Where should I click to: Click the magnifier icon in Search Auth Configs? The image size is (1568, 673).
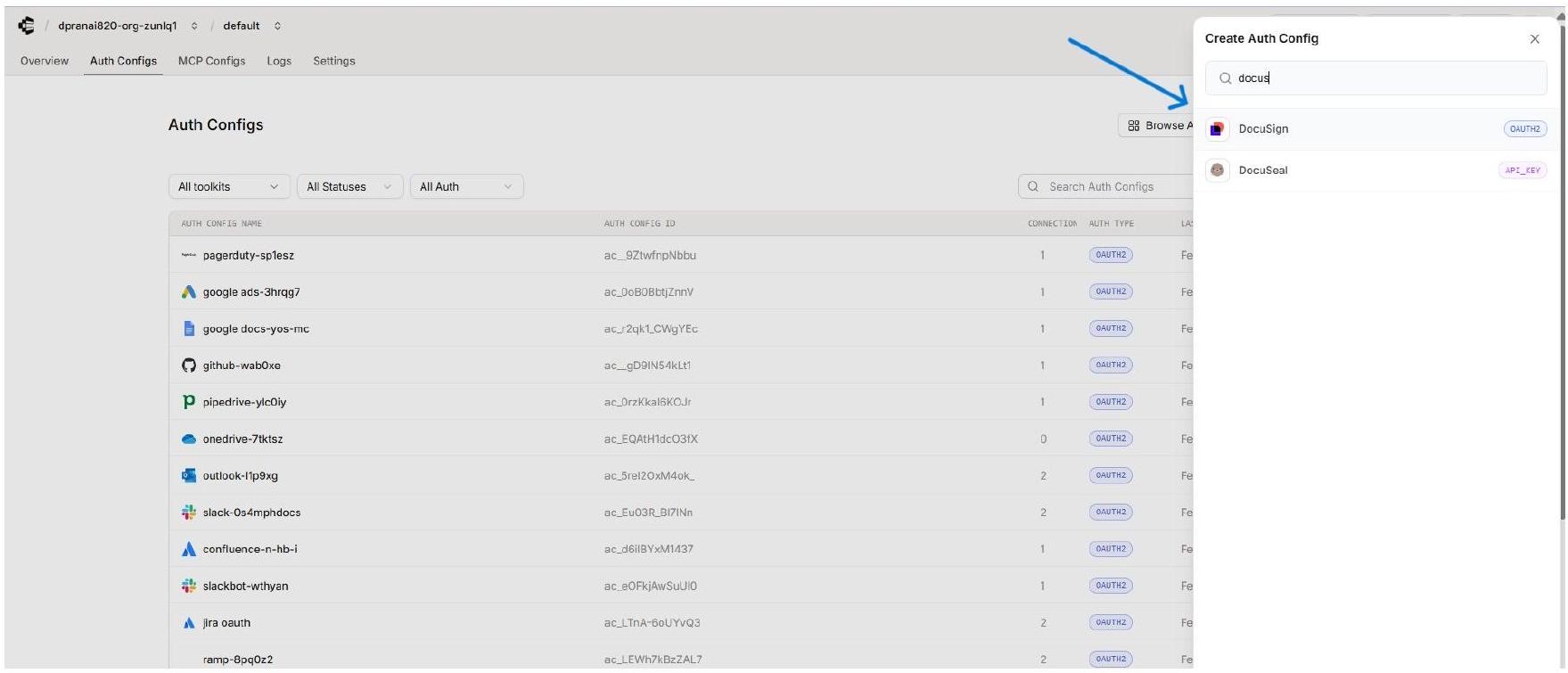pyautogui.click(x=1033, y=186)
